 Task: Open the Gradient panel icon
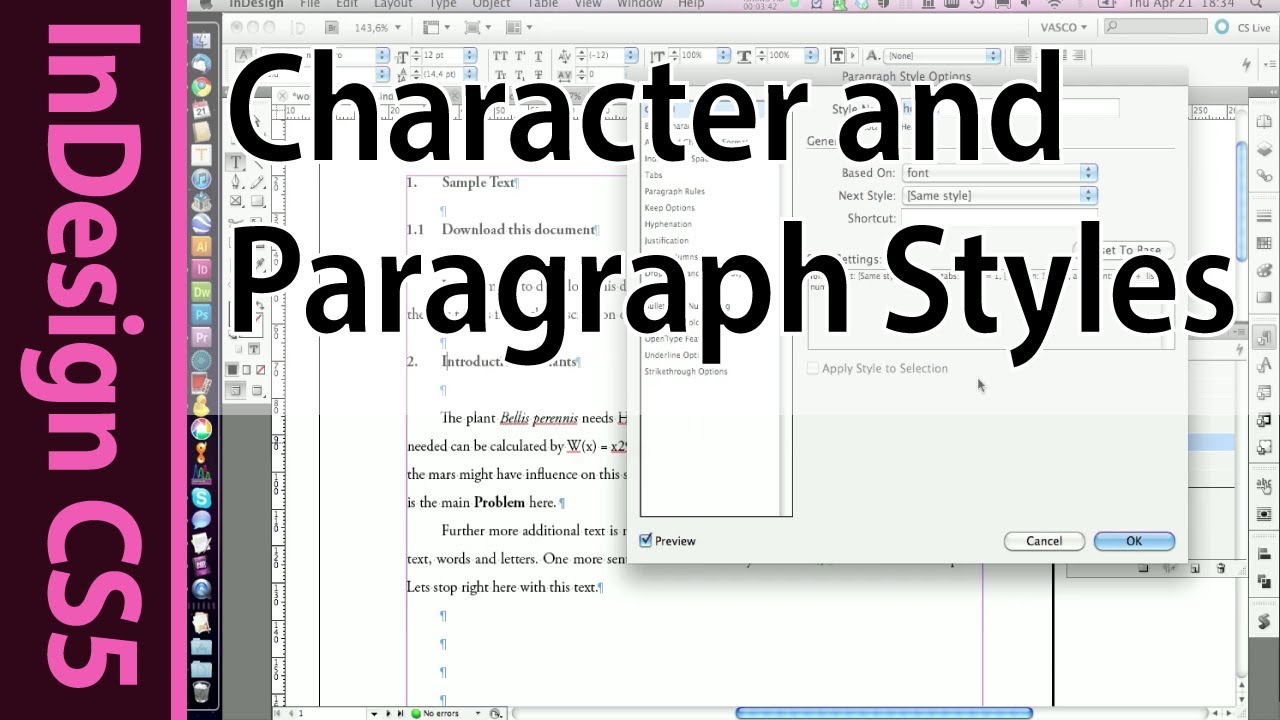click(1265, 297)
